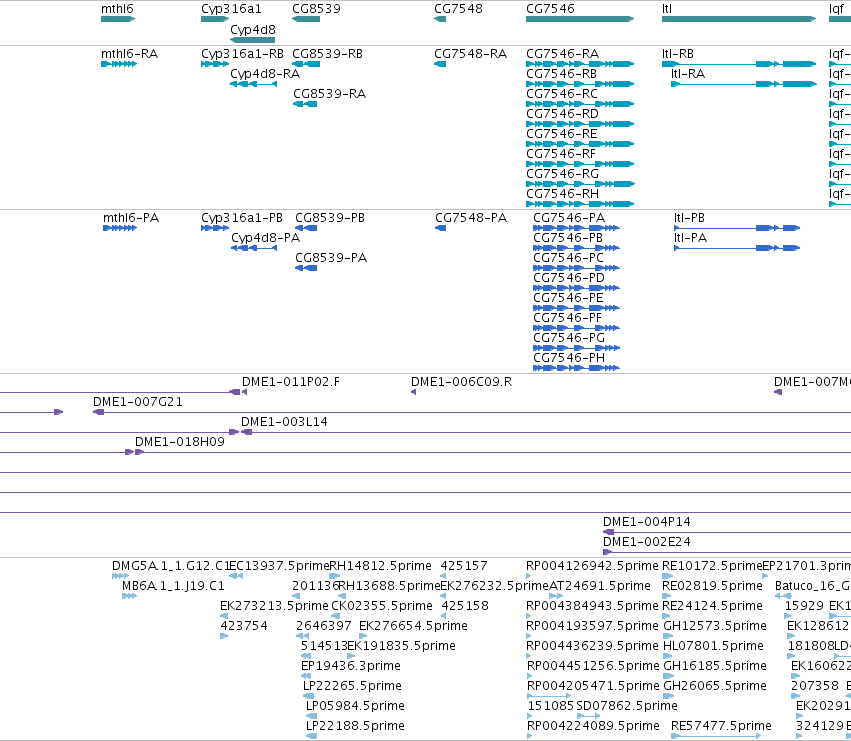Click the ltl-PA protein feature
851x741 pixels.
point(737,248)
